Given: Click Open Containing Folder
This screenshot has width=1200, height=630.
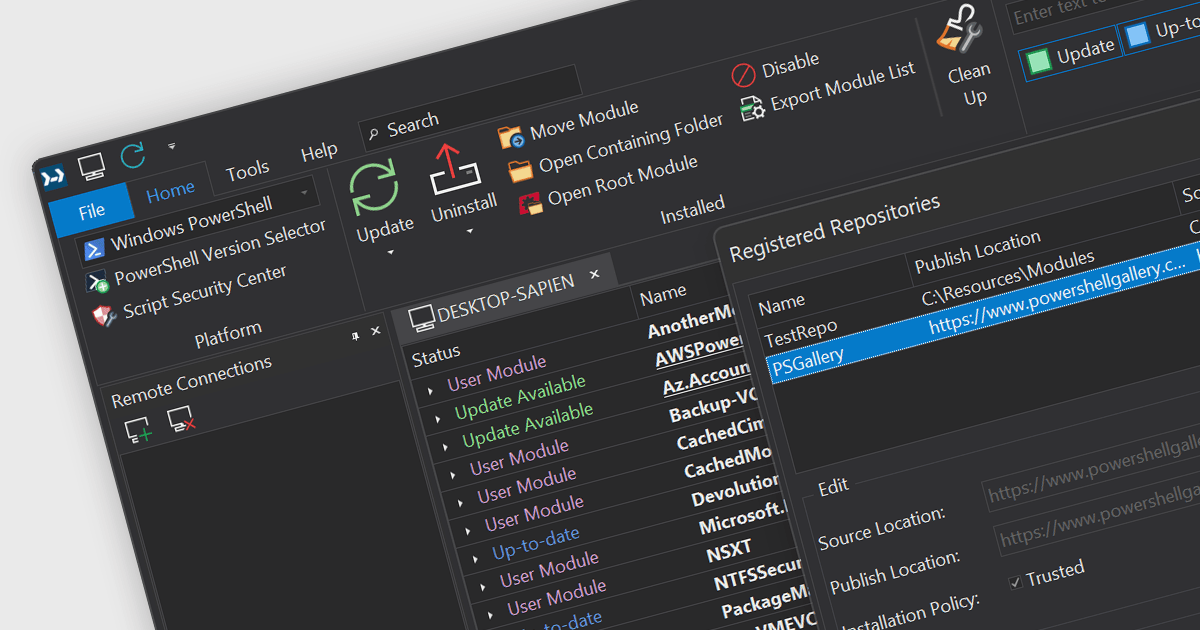Looking at the screenshot, I should coord(617,145).
